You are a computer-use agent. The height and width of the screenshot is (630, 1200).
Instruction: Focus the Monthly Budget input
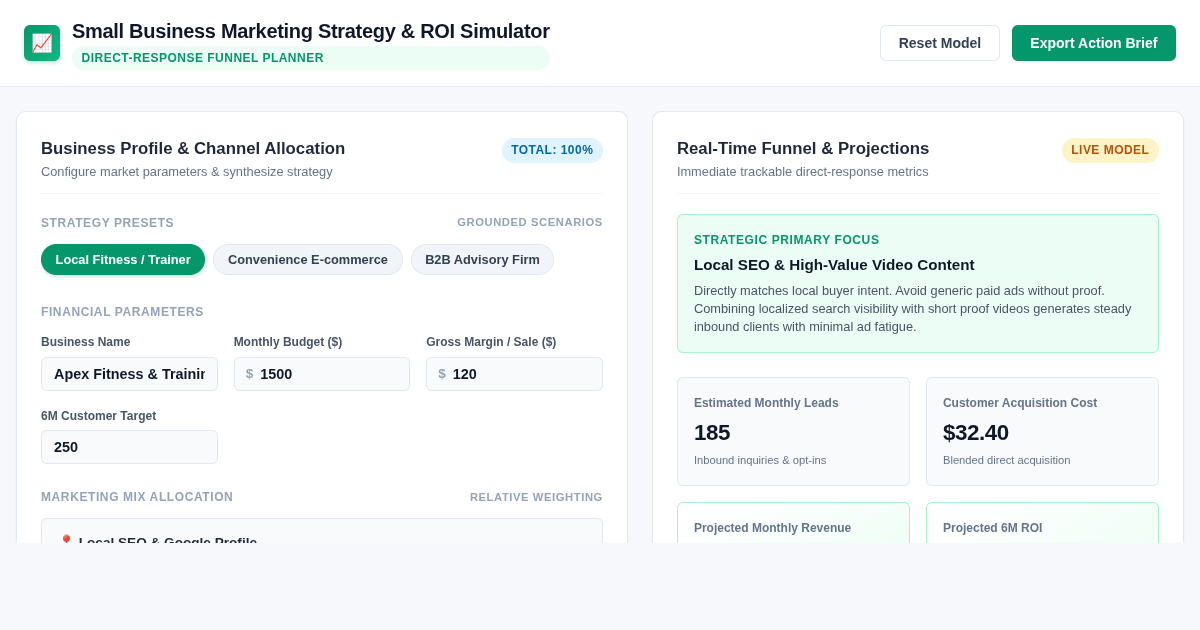click(322, 374)
